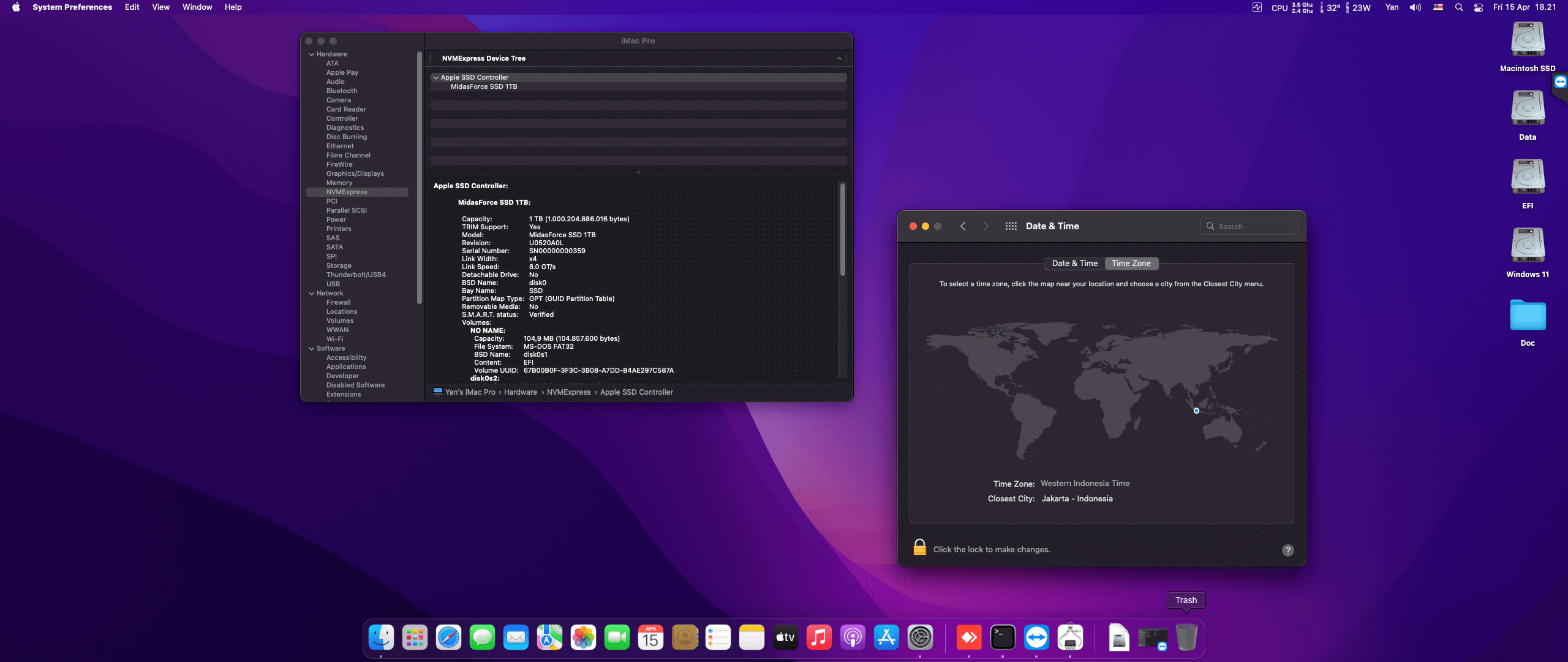This screenshot has height=662, width=1568.
Task: Collapse the Hardware section in sidebar
Action: pos(311,55)
